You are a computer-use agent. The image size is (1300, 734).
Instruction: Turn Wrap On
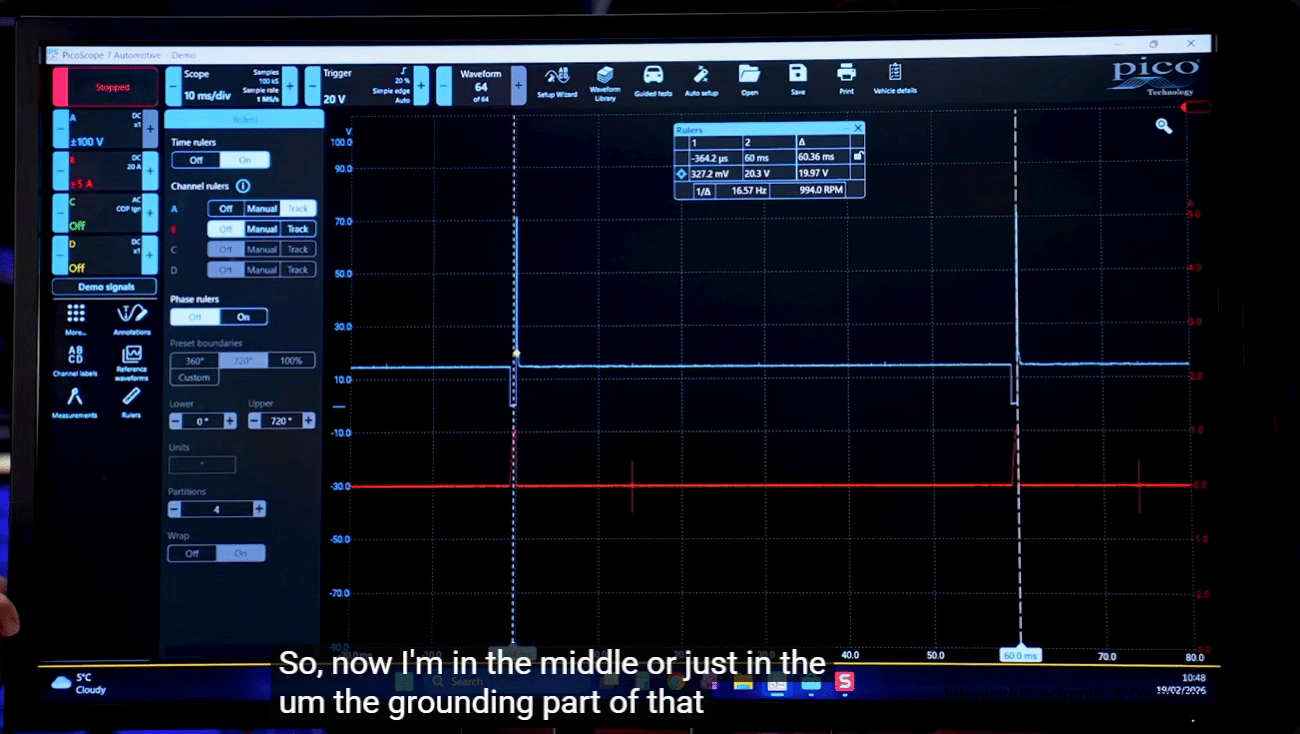click(x=241, y=553)
